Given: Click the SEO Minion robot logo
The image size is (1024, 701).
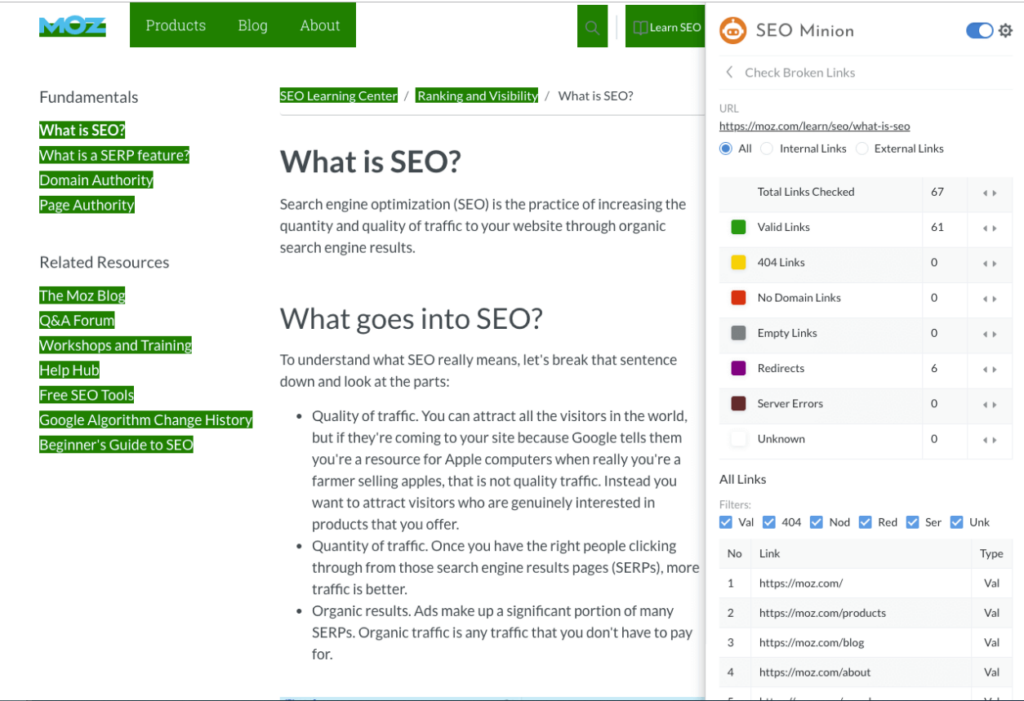Looking at the screenshot, I should [x=733, y=31].
